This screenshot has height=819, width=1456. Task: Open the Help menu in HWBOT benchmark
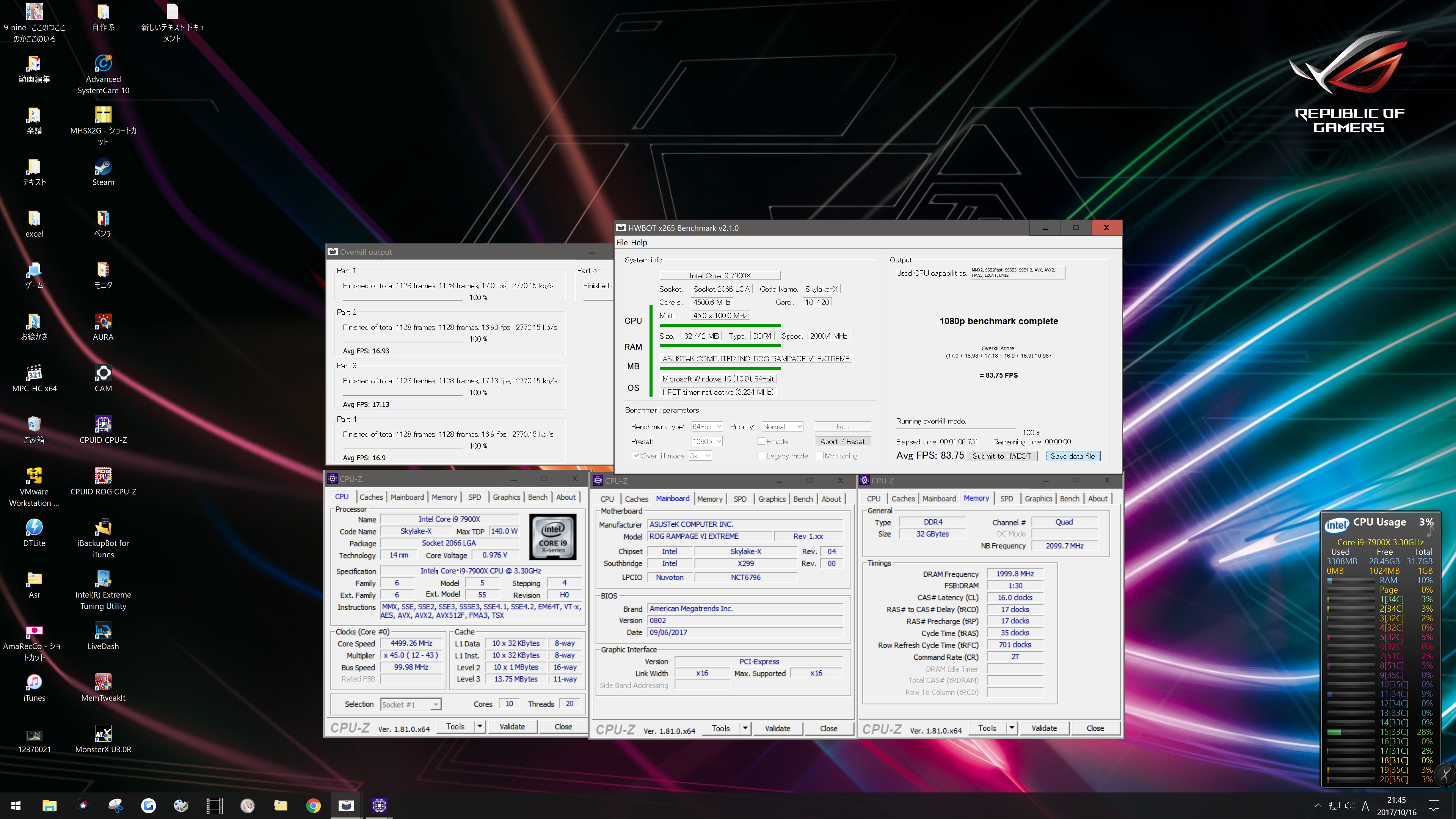tap(639, 243)
